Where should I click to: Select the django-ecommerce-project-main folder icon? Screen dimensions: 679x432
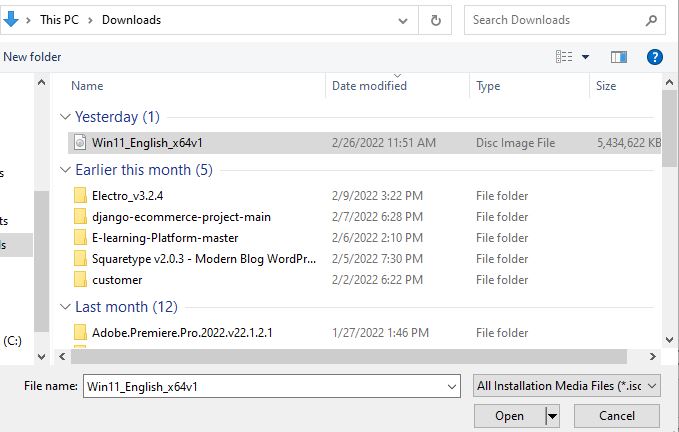80,216
